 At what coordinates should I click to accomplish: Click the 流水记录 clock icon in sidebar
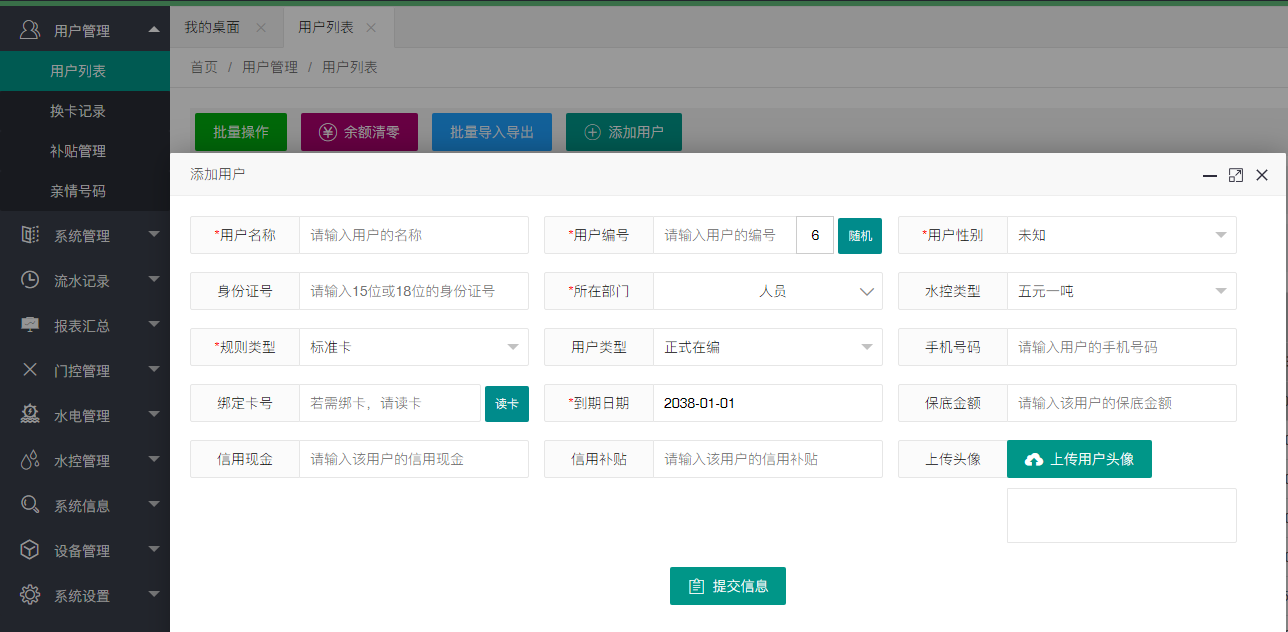[x=30, y=280]
